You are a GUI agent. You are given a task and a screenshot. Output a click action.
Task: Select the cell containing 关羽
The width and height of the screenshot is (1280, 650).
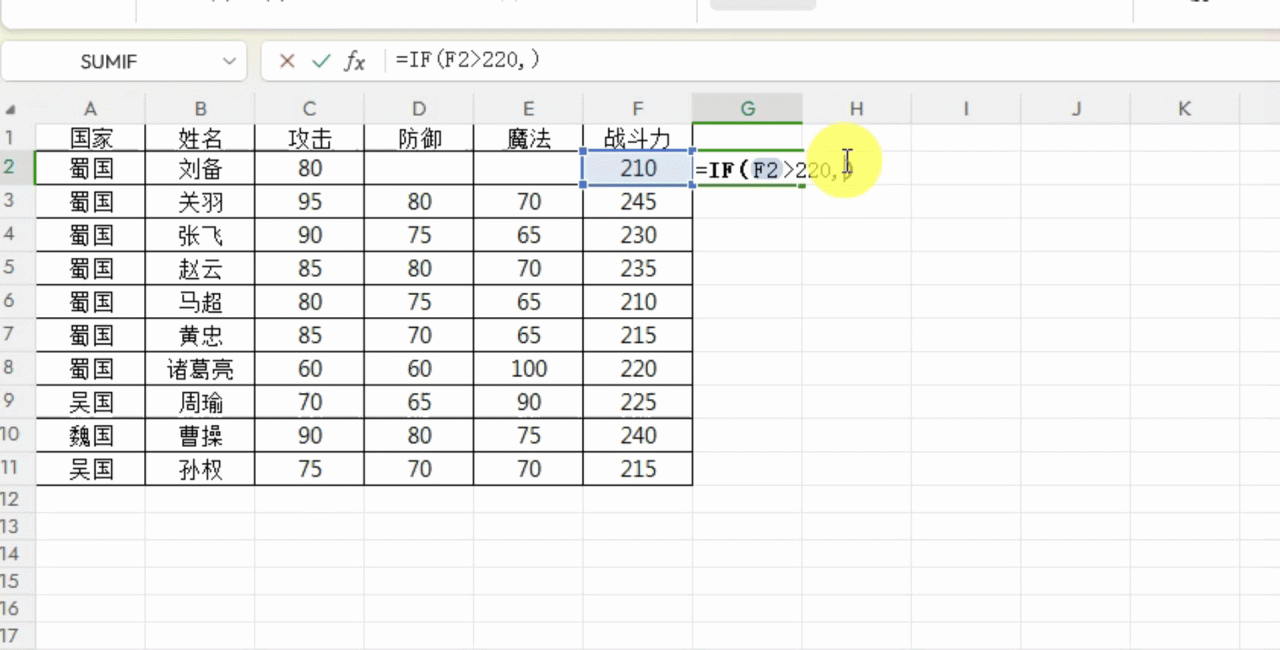click(200, 202)
